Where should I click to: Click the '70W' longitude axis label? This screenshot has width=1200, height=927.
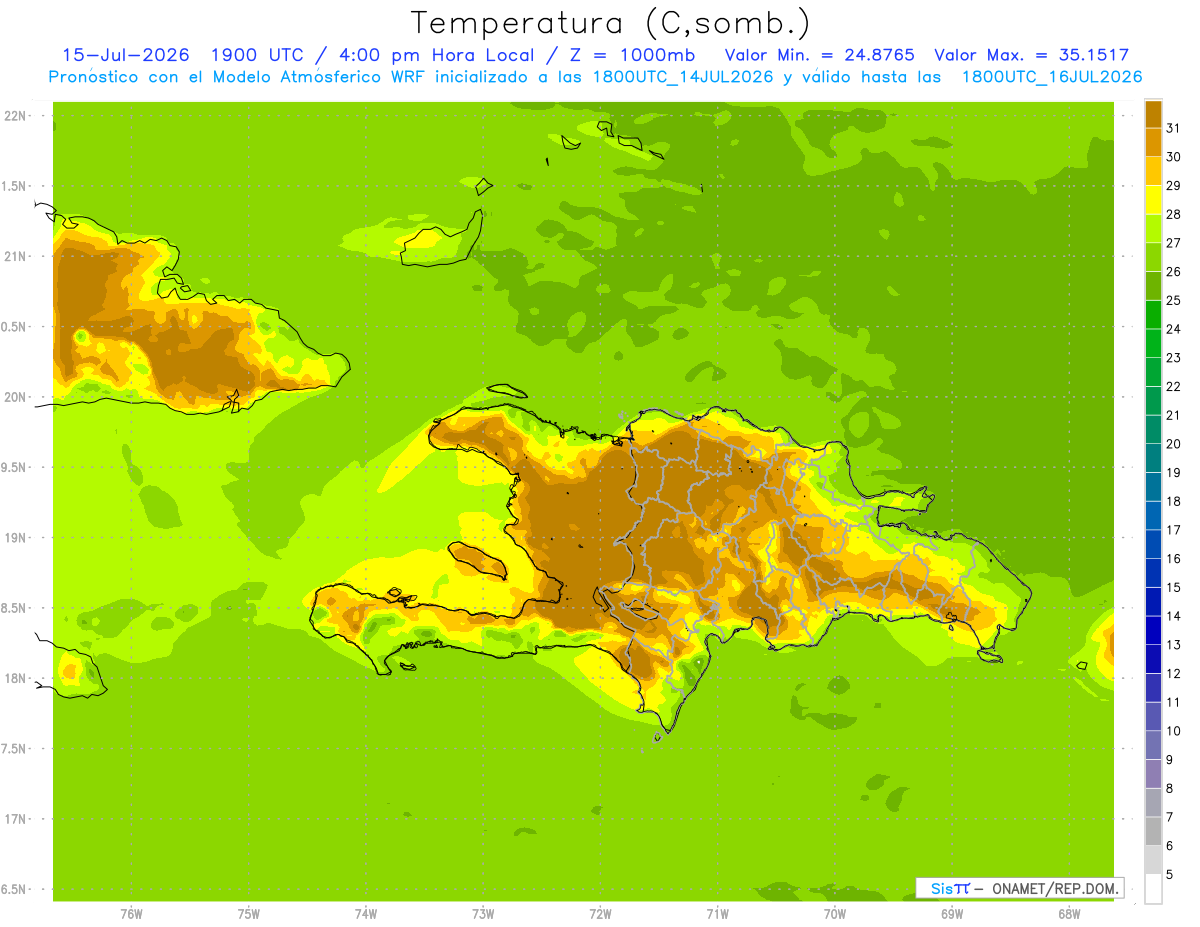click(835, 914)
